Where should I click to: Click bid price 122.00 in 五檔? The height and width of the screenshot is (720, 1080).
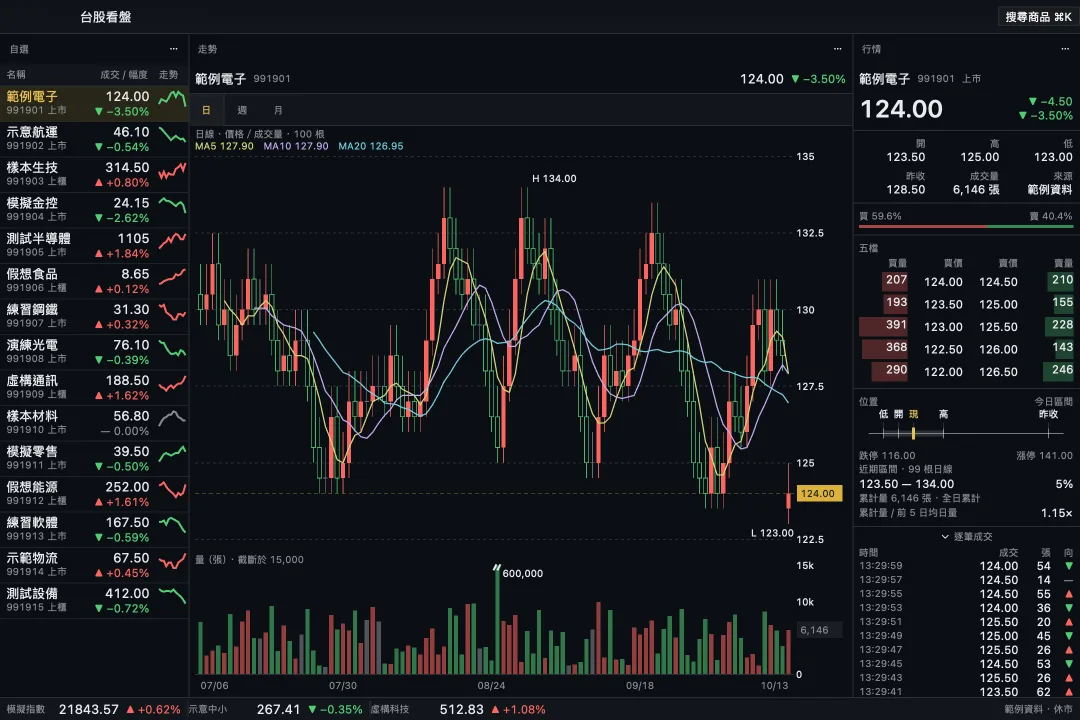point(943,371)
